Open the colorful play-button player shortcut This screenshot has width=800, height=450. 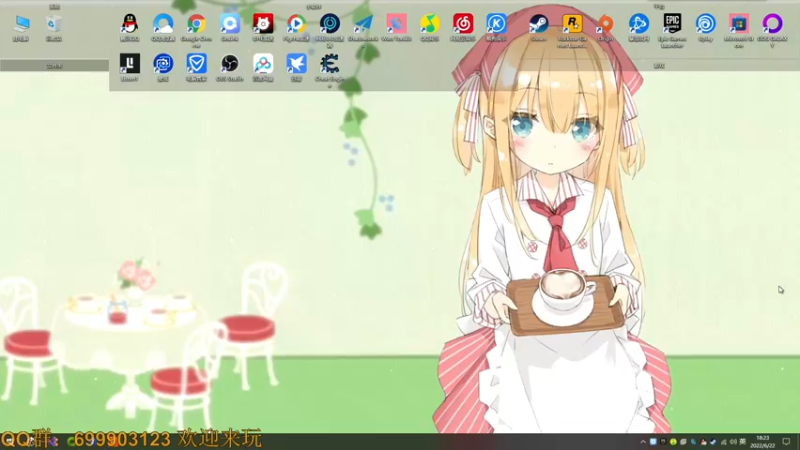pyautogui.click(x=296, y=28)
